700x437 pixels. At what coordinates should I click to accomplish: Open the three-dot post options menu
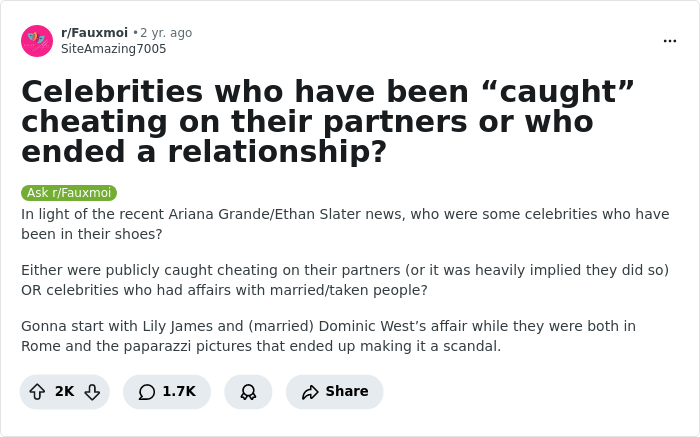point(670,41)
